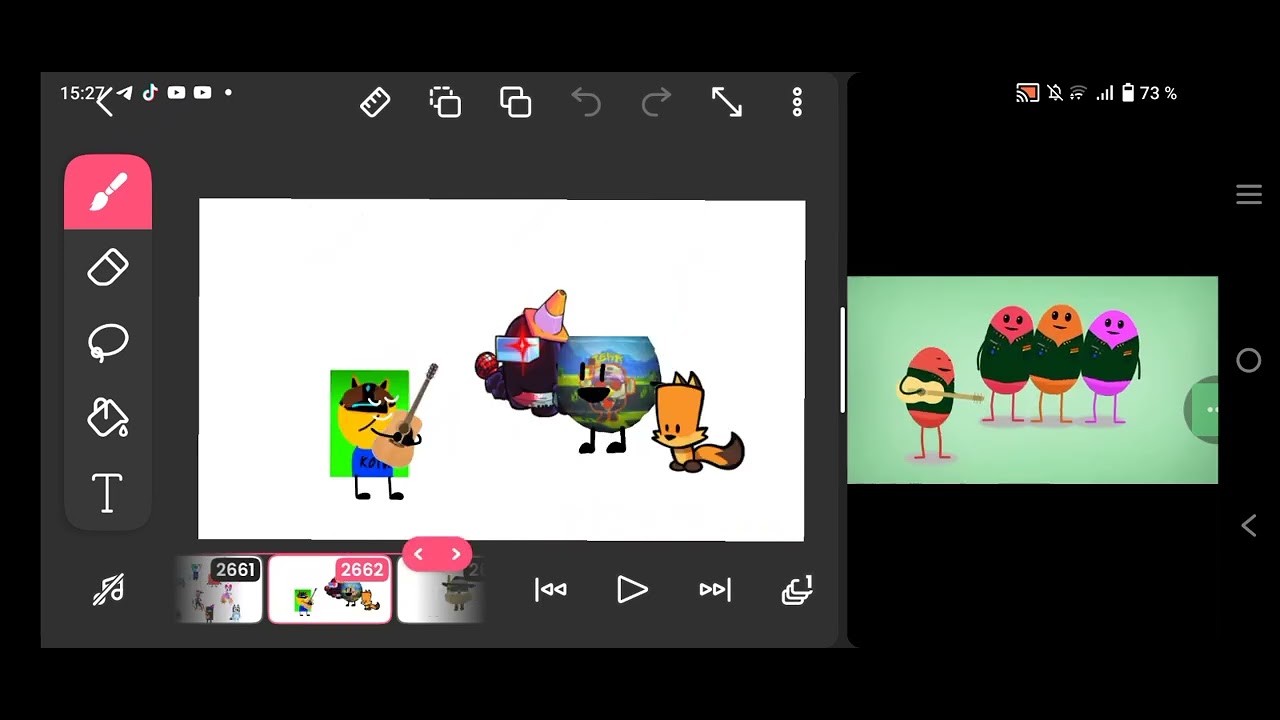
Task: Click the copy frame icon with dashed outline
Action: tap(445, 102)
